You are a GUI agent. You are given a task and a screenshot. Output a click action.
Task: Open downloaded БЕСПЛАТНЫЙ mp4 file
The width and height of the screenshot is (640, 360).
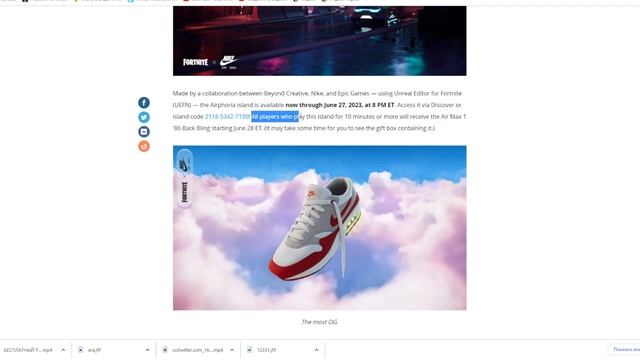point(28,350)
